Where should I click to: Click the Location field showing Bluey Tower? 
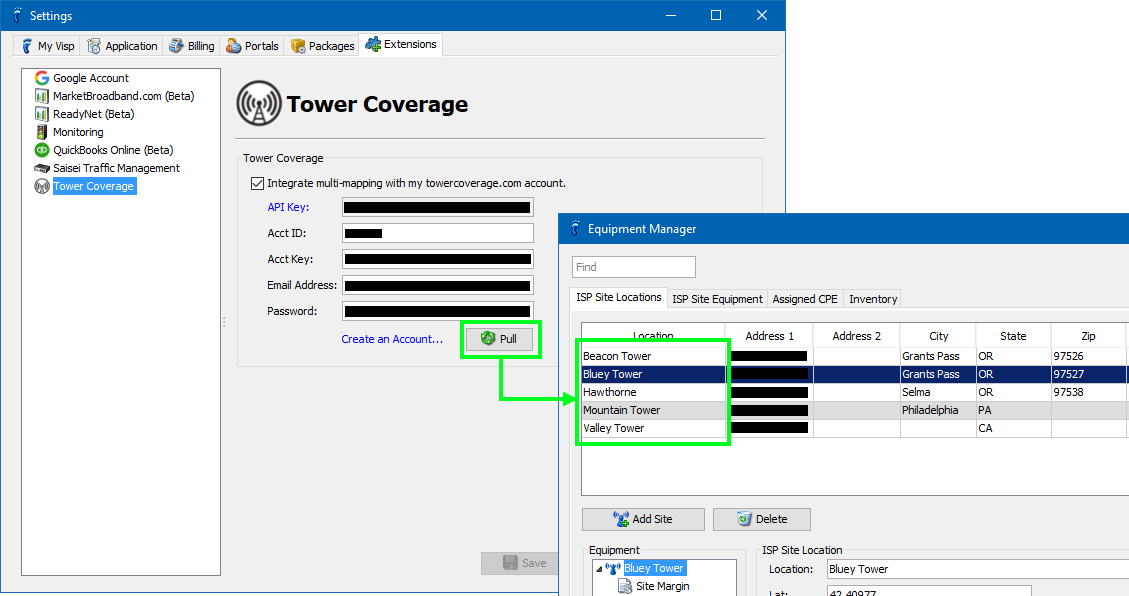click(978, 569)
